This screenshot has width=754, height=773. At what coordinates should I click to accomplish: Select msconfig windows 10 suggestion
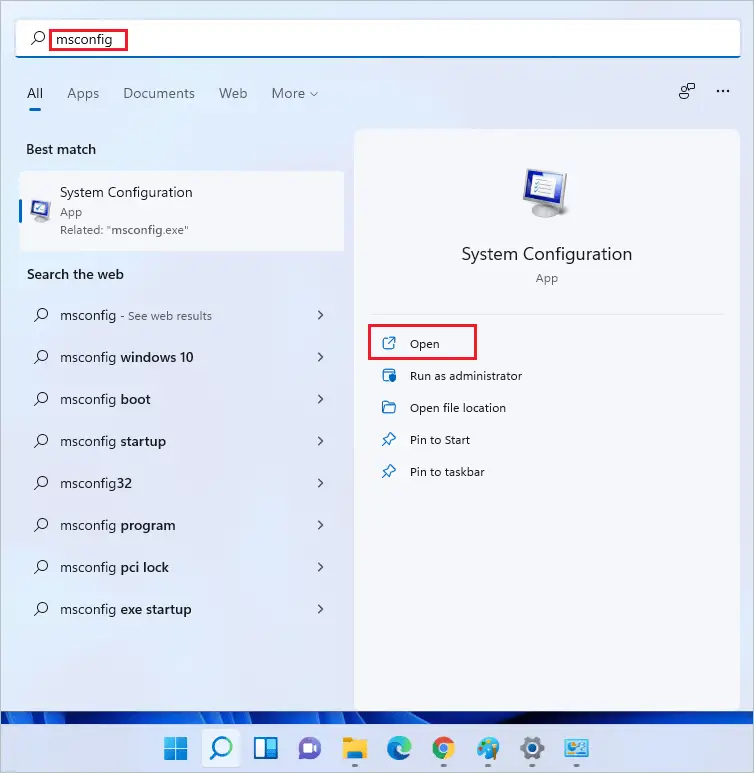pyautogui.click(x=180, y=357)
